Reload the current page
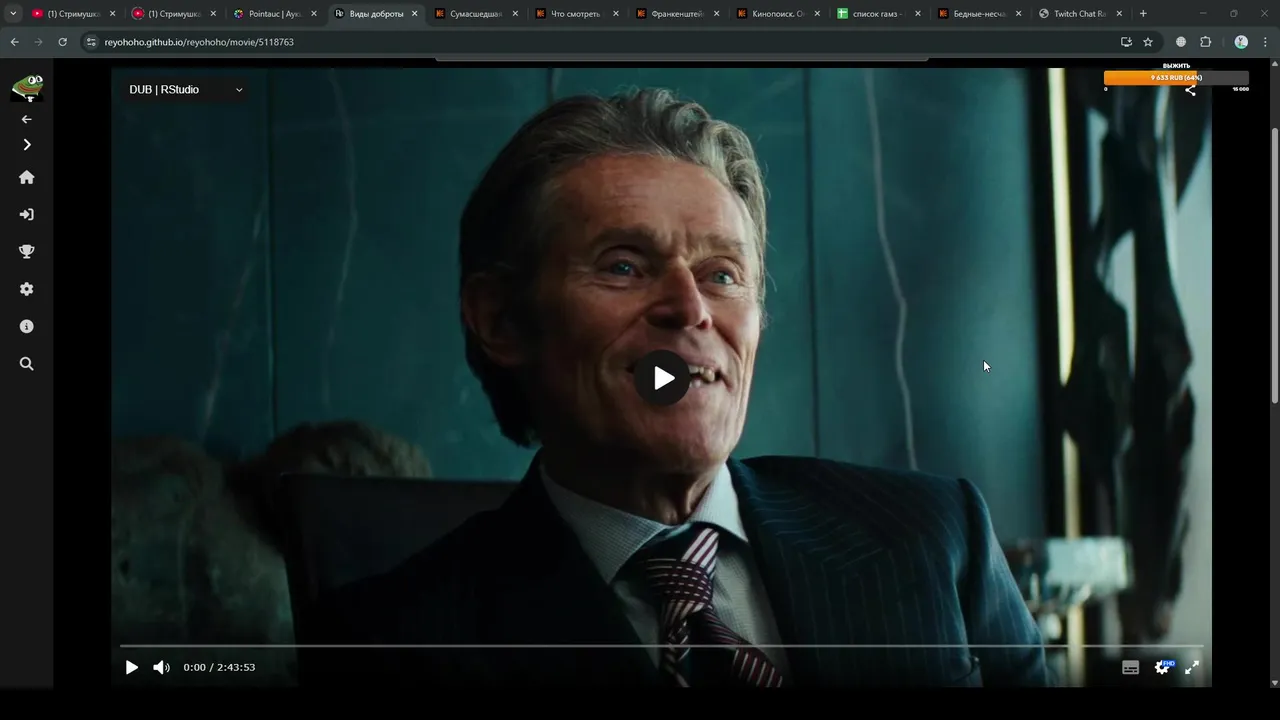The image size is (1280, 720). tap(62, 42)
